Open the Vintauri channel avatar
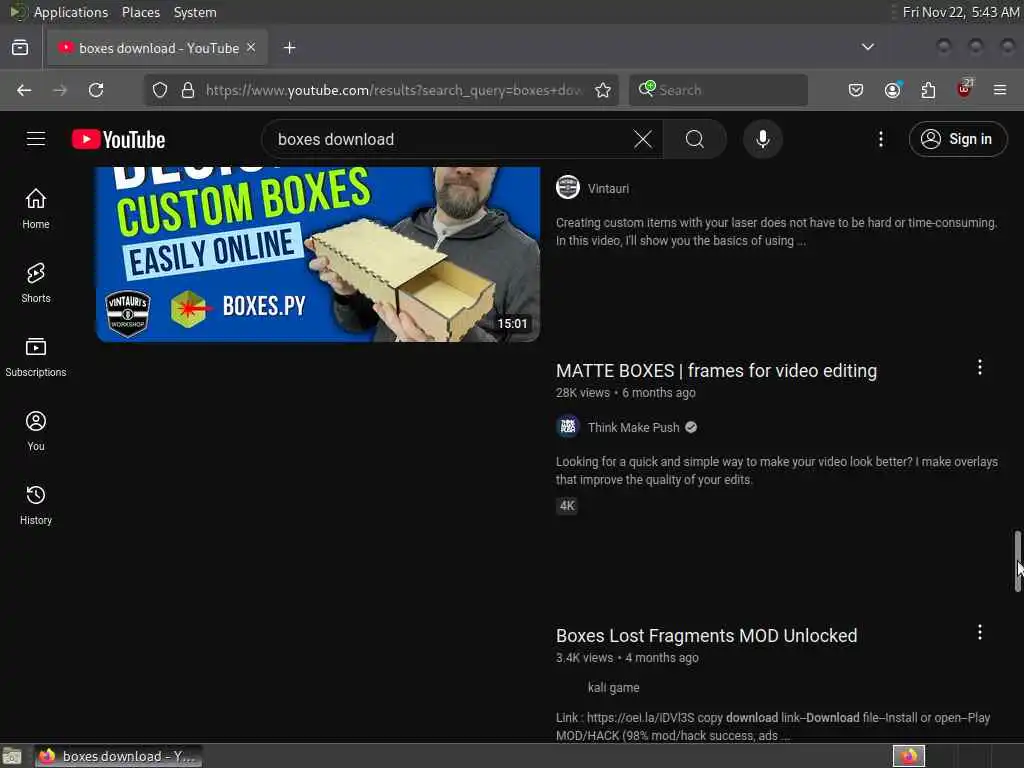 pos(568,188)
